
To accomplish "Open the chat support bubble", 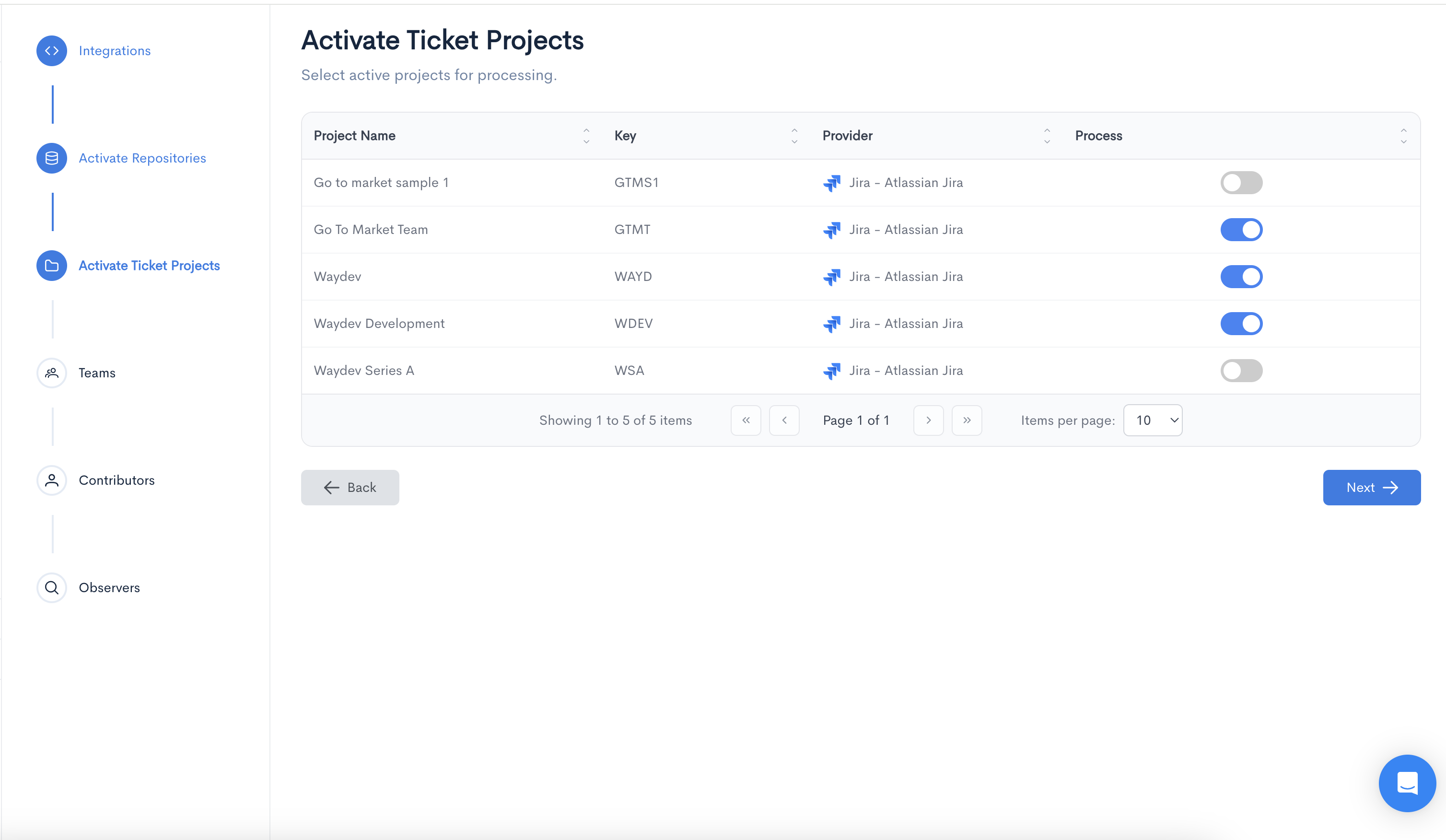I will point(1407,782).
